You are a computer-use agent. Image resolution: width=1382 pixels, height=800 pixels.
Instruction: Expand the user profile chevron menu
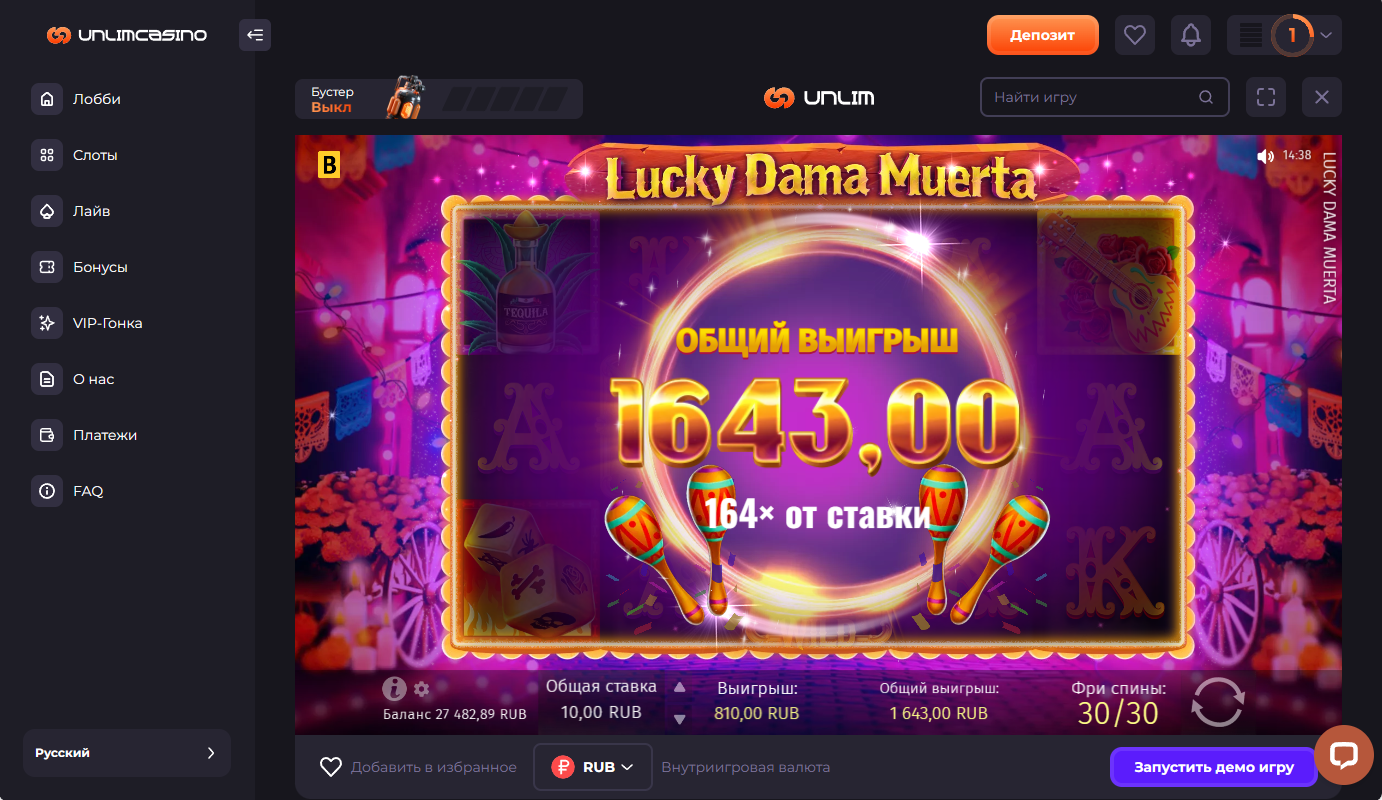tap(1326, 35)
